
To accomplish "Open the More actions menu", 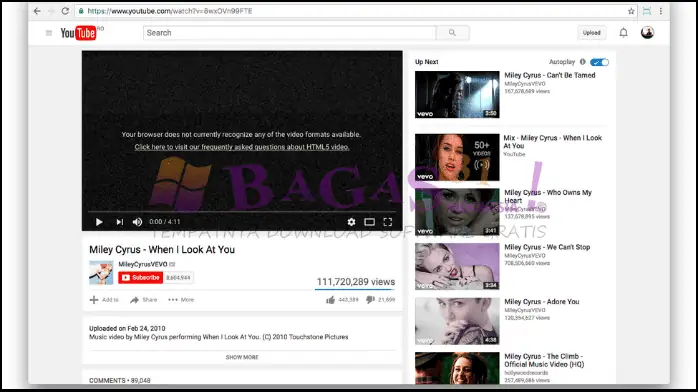I will pyautogui.click(x=181, y=300).
